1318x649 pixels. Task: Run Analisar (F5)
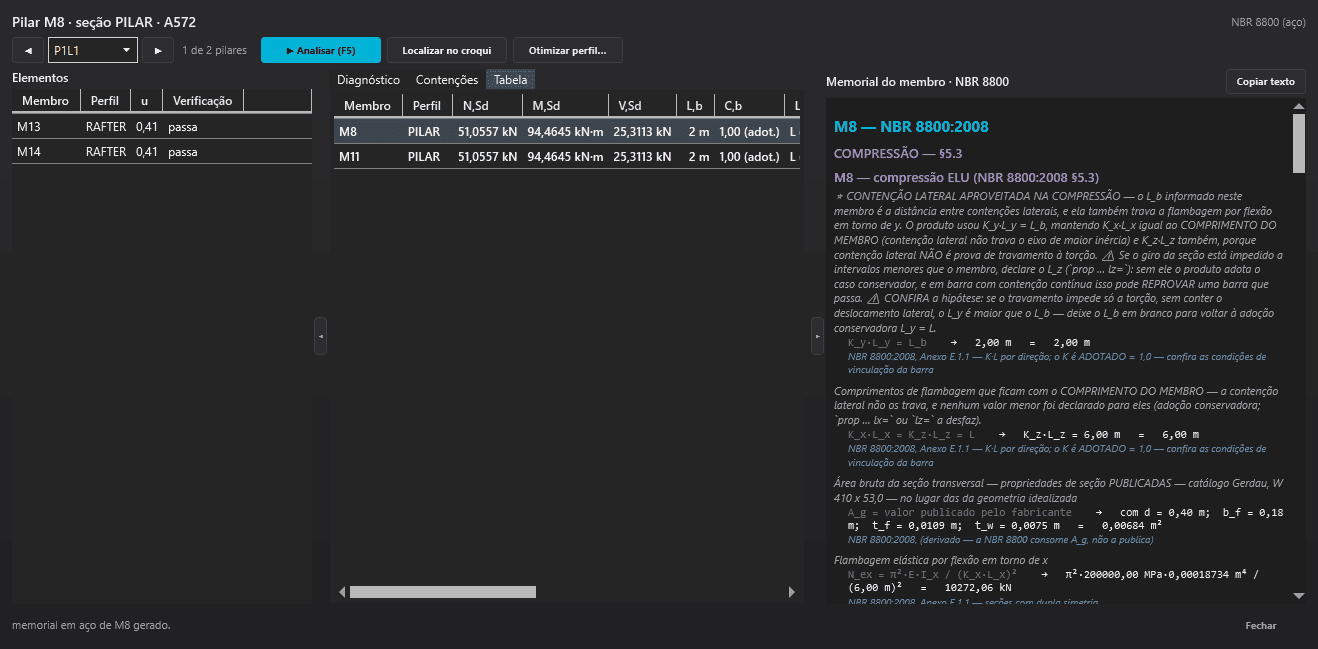[x=321, y=50]
